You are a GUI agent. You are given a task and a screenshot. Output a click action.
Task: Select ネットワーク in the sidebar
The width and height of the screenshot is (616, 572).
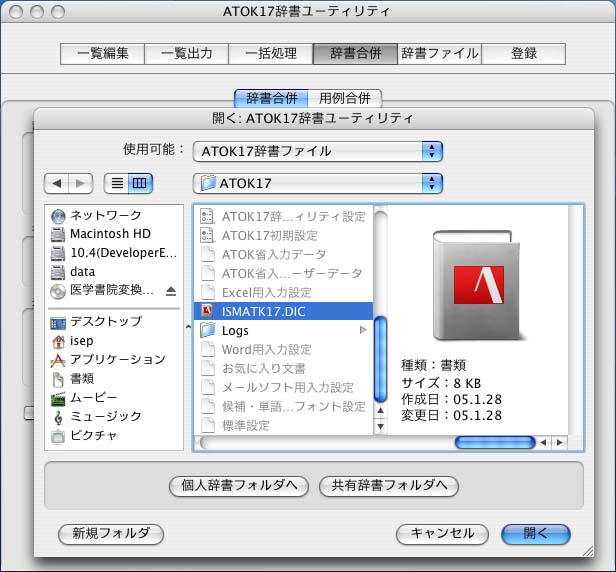pyautogui.click(x=114, y=215)
